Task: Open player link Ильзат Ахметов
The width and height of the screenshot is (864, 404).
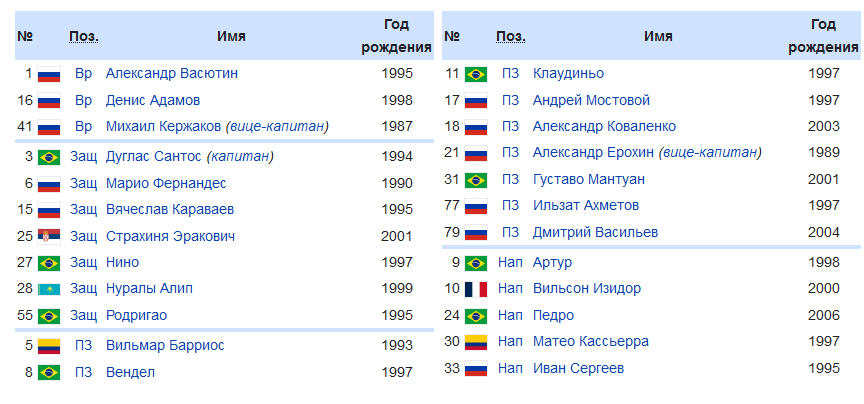Action: (586, 205)
